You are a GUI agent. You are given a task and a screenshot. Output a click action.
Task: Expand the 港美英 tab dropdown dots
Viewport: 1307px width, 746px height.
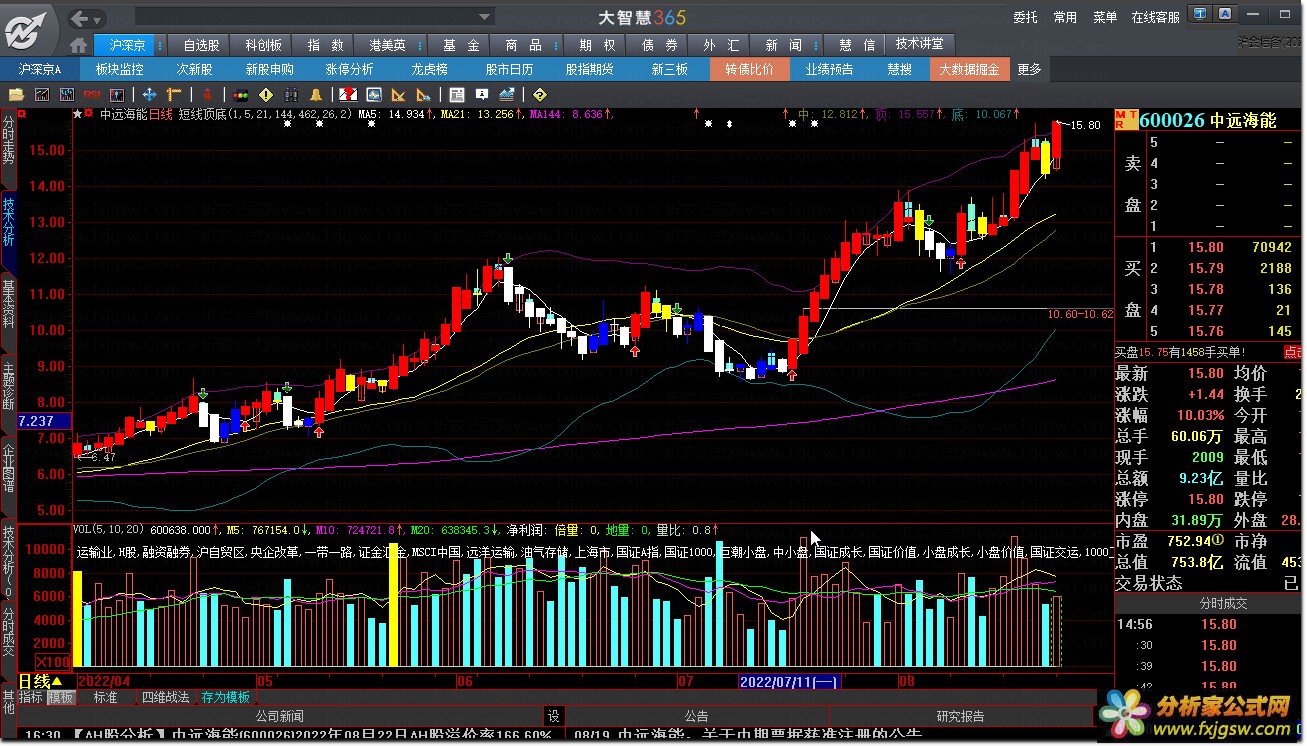(x=418, y=45)
